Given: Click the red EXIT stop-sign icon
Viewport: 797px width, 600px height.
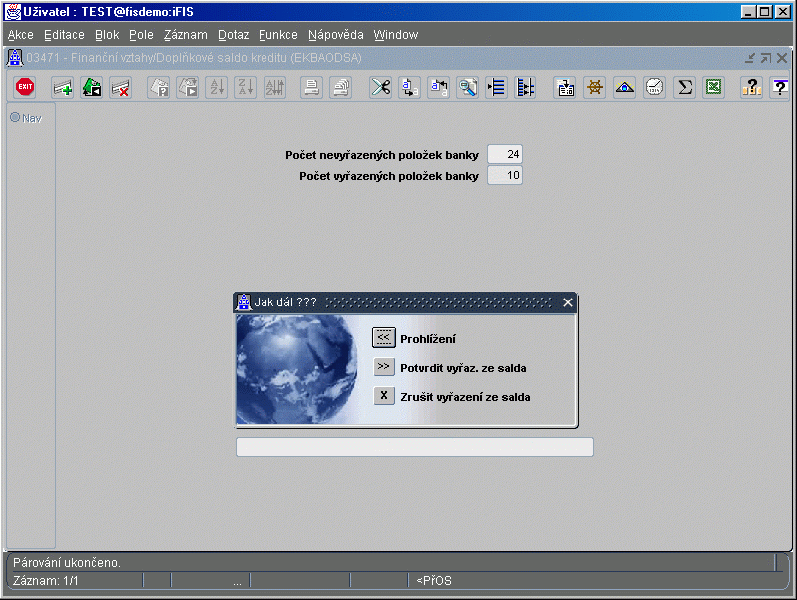Looking at the screenshot, I should pyautogui.click(x=25, y=87).
